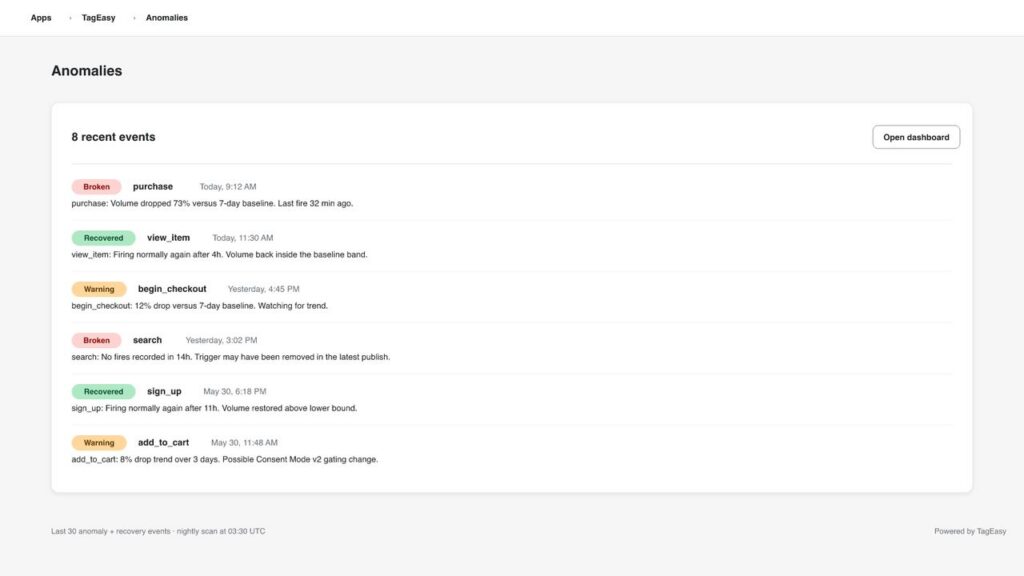Click the purchase volume dropped 73% description
The height and width of the screenshot is (576, 1024).
[212, 204]
